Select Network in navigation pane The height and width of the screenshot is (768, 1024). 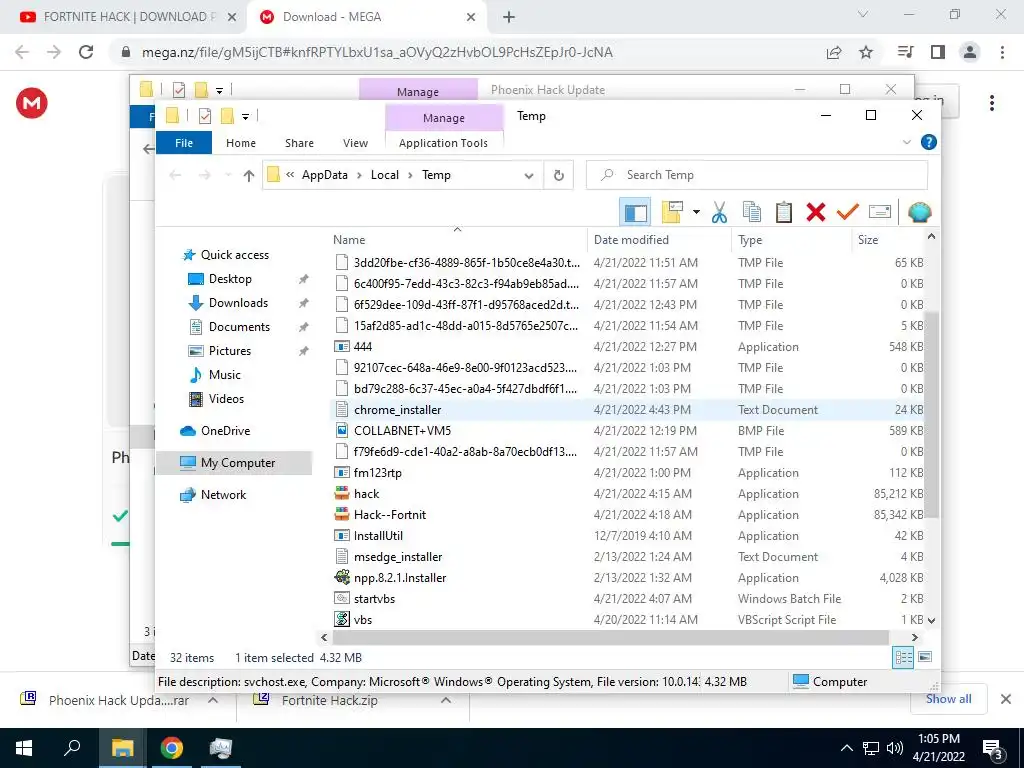tap(223, 495)
